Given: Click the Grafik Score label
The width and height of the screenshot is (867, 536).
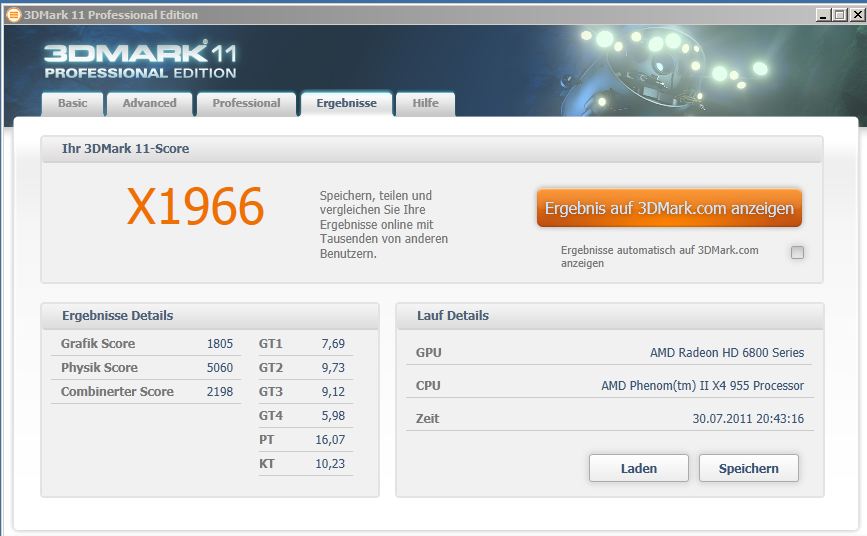Looking at the screenshot, I should point(98,344).
